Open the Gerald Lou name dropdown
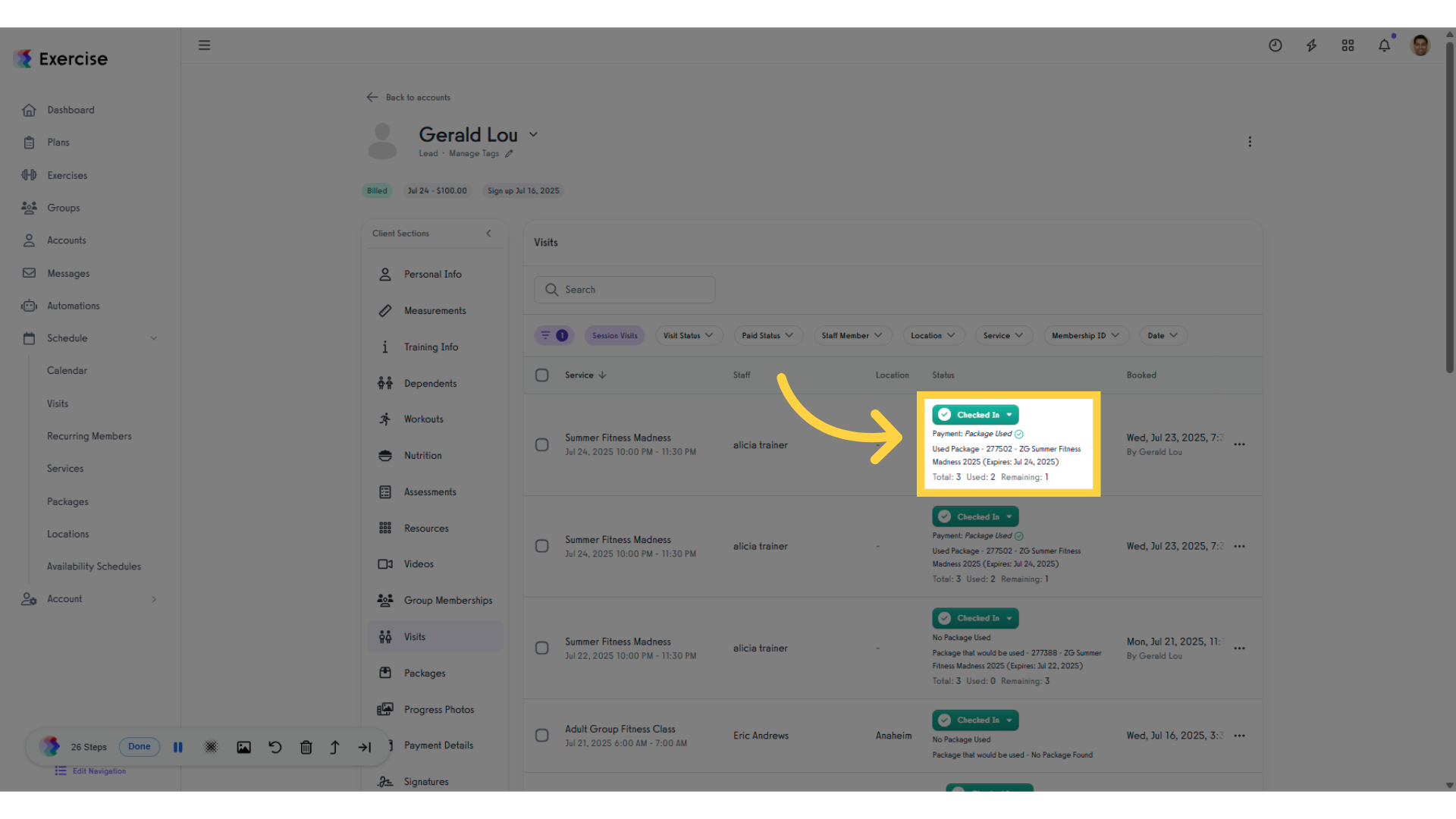Image resolution: width=1456 pixels, height=819 pixels. (533, 134)
